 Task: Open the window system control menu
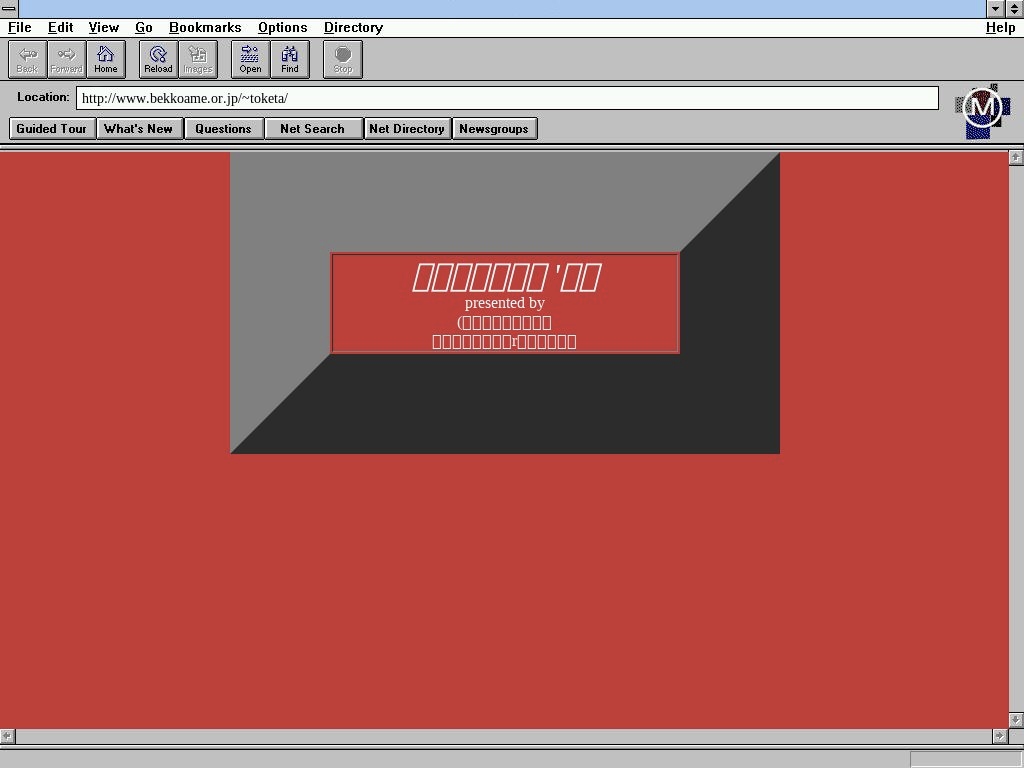click(x=9, y=8)
